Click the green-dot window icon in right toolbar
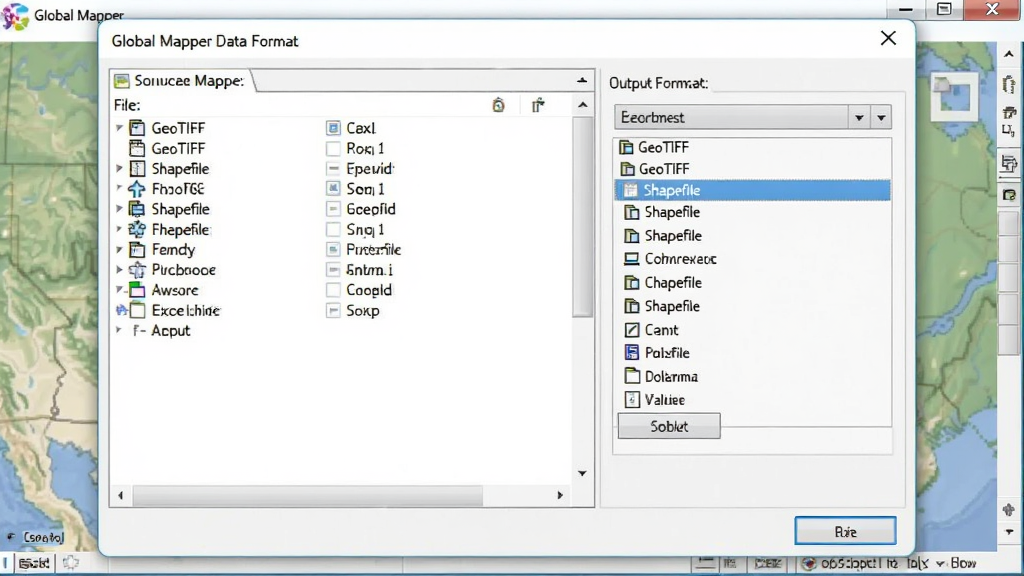Screen dimensions: 1024x576 [1009, 195]
